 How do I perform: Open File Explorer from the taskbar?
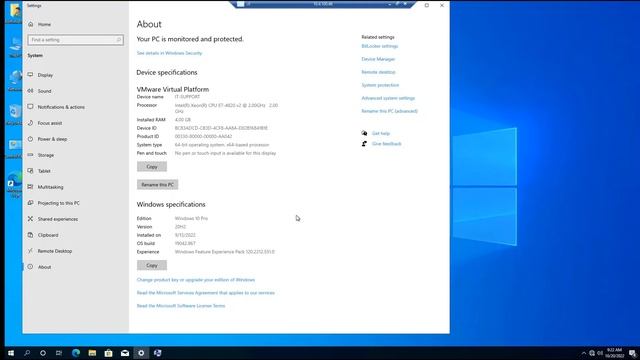[x=92, y=353]
